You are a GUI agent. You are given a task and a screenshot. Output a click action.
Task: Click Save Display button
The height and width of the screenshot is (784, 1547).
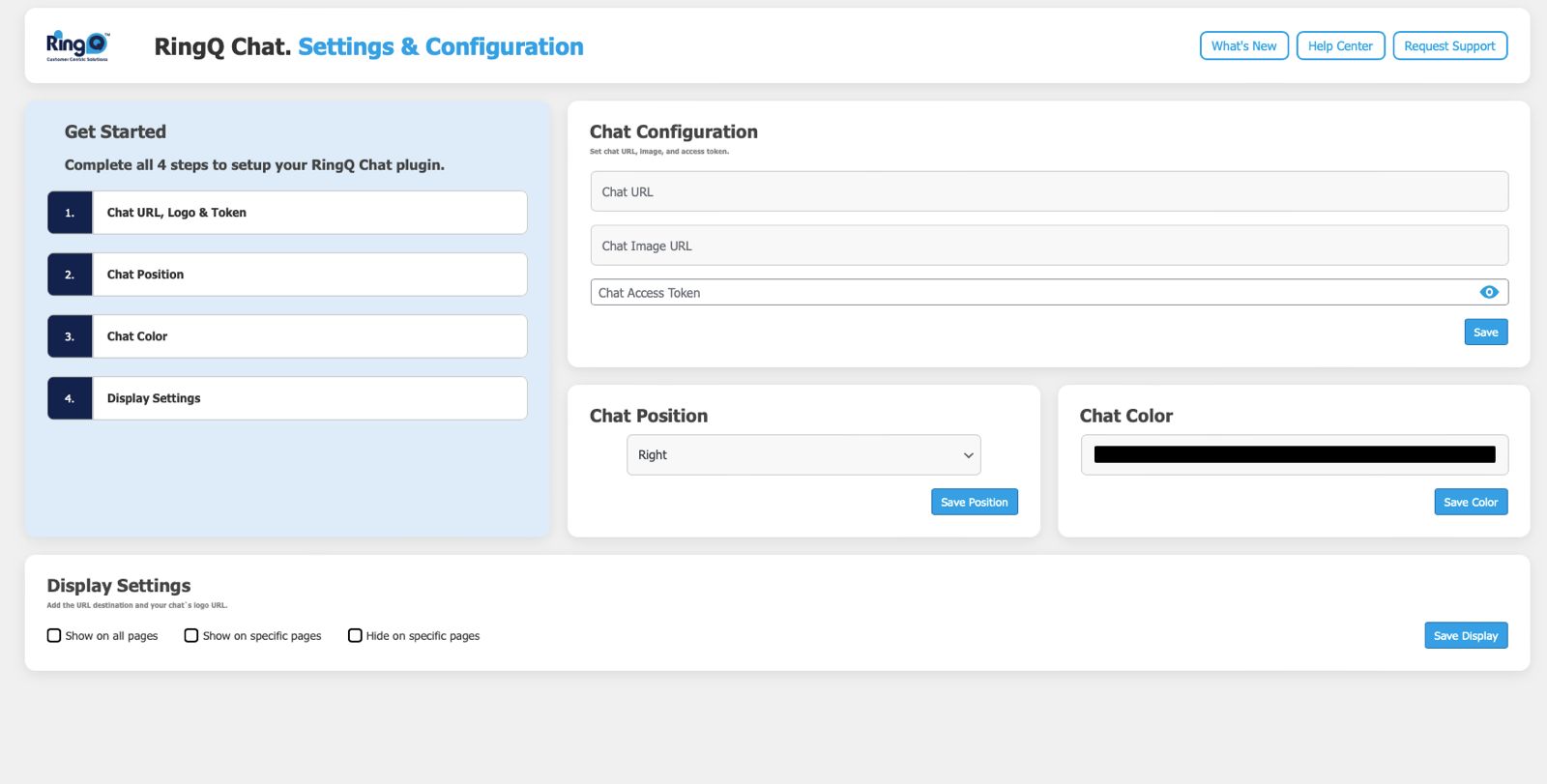click(1466, 635)
